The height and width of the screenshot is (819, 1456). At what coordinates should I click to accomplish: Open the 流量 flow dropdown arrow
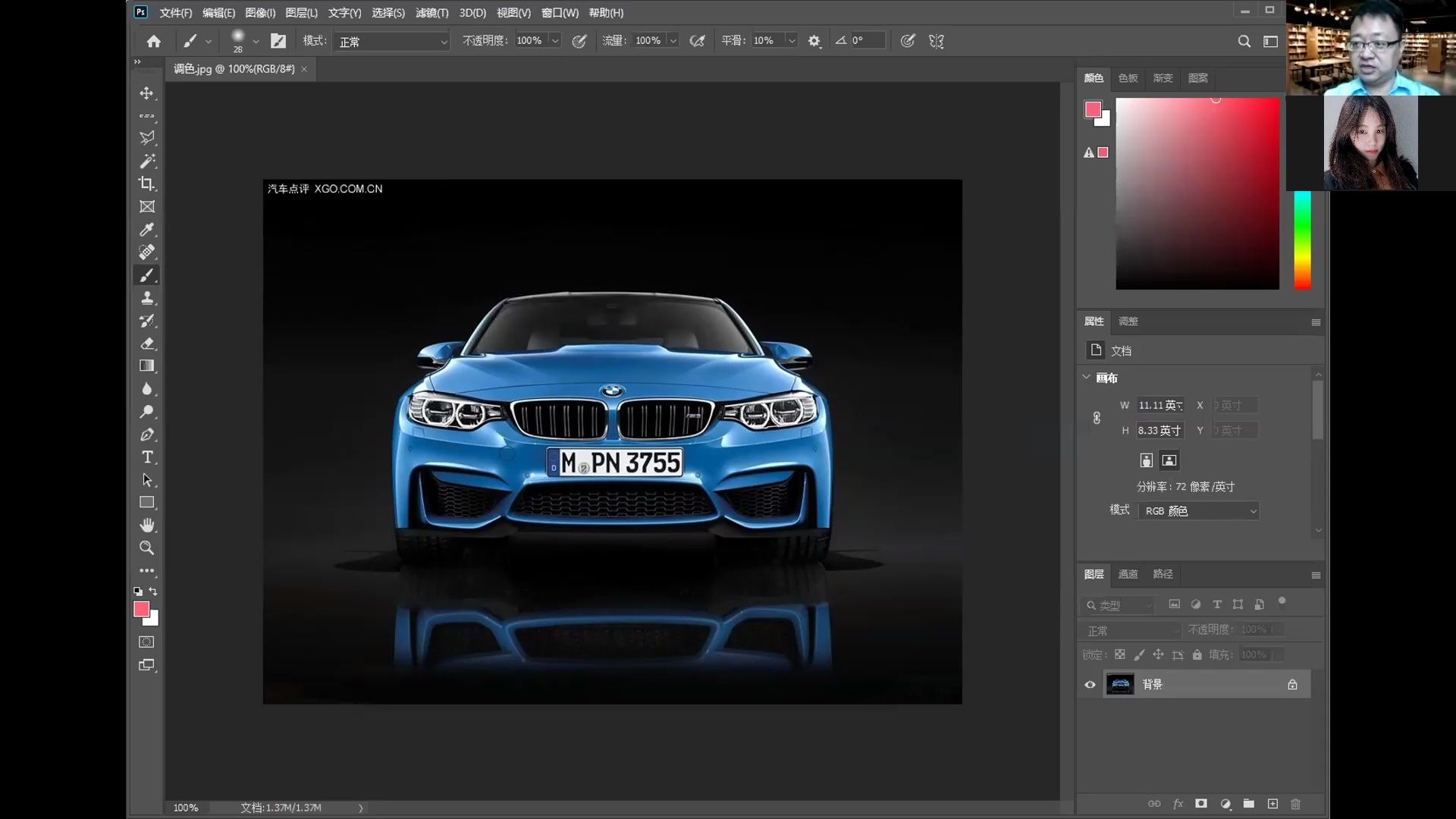(x=673, y=41)
